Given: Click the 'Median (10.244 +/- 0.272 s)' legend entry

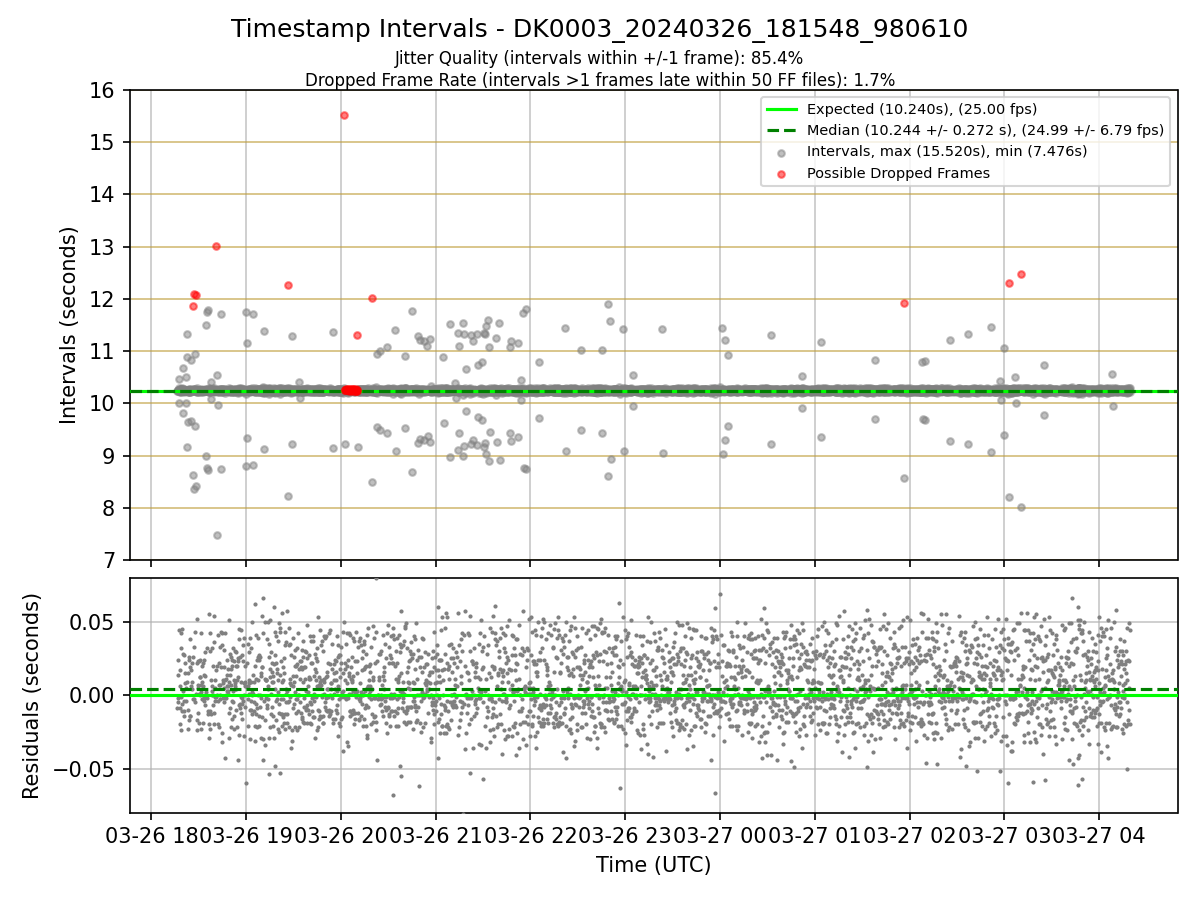Looking at the screenshot, I should point(985,130).
